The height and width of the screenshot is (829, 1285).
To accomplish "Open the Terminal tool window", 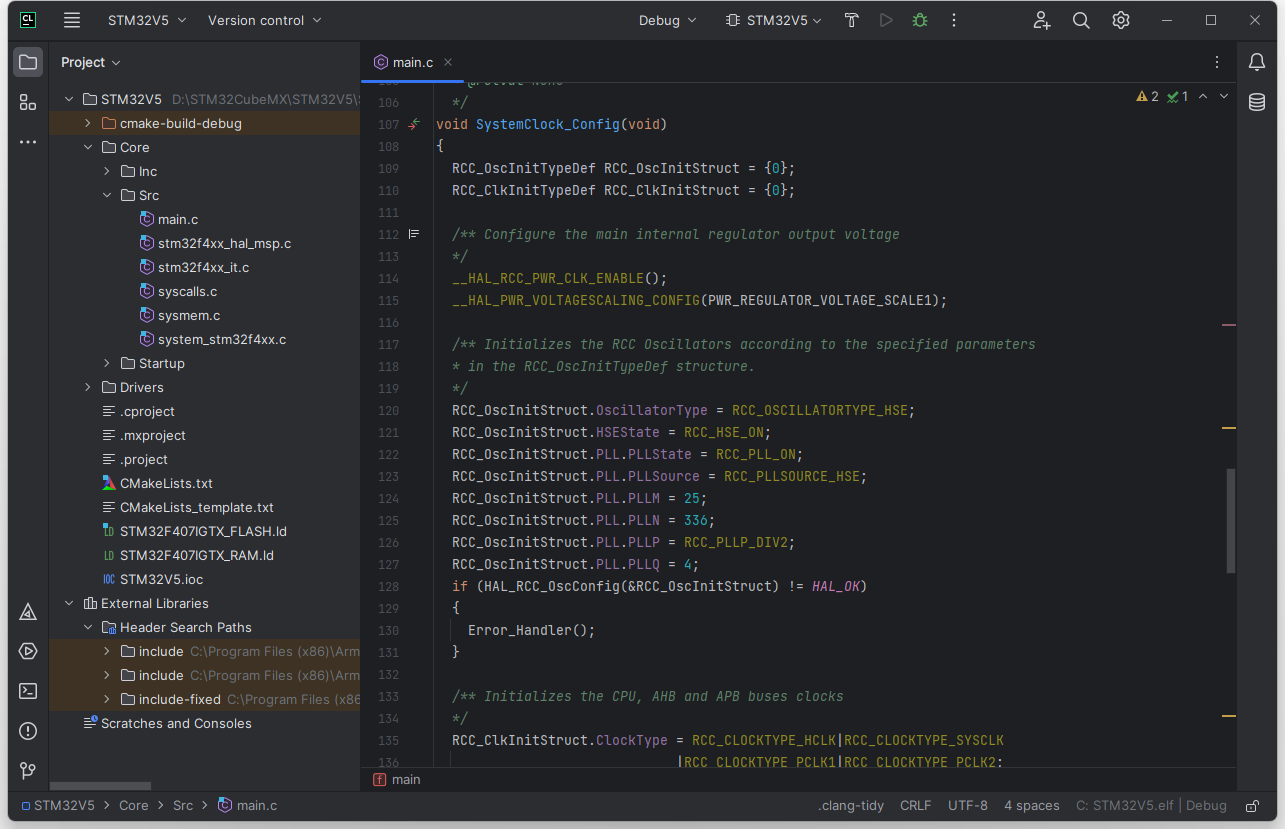I will pos(28,691).
